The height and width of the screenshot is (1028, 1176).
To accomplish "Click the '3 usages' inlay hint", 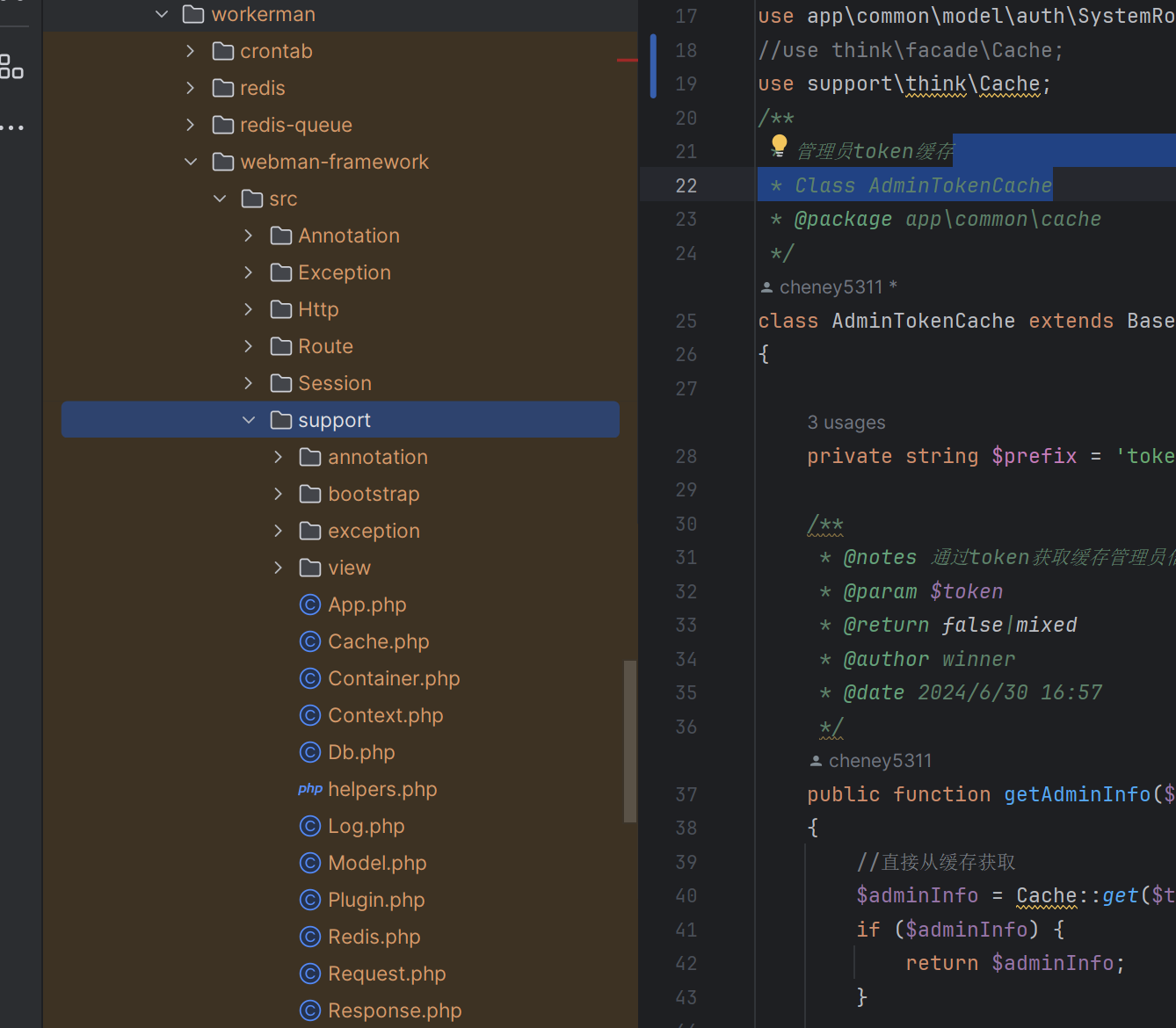I will [x=846, y=423].
